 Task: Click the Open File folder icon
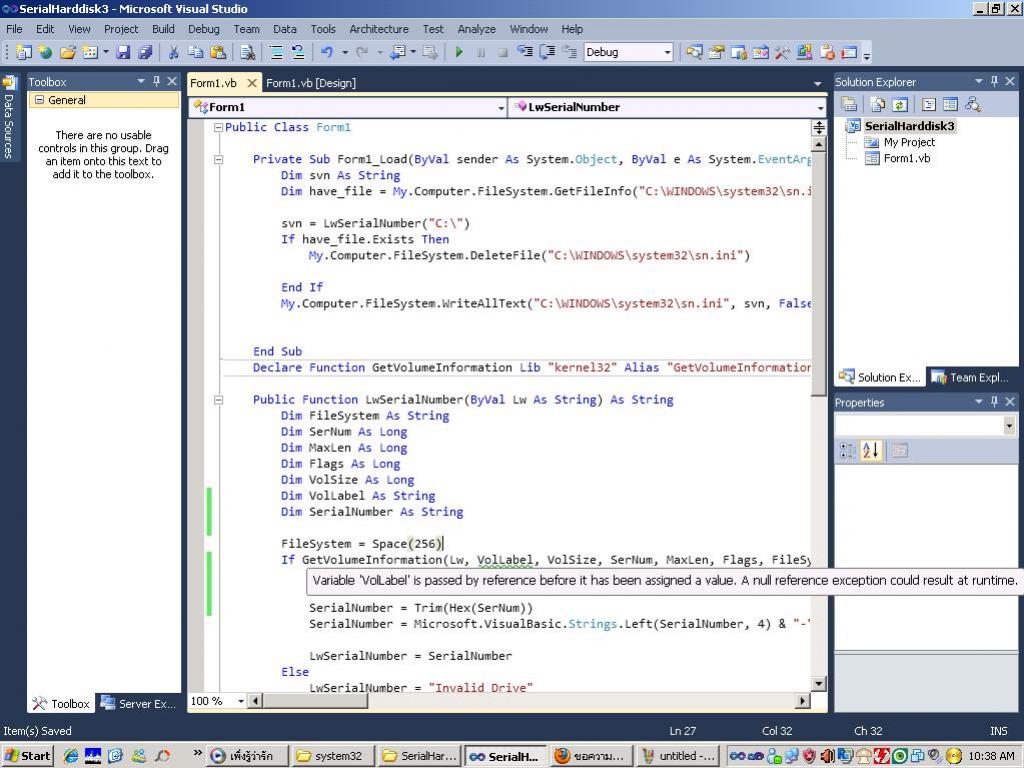(x=67, y=52)
